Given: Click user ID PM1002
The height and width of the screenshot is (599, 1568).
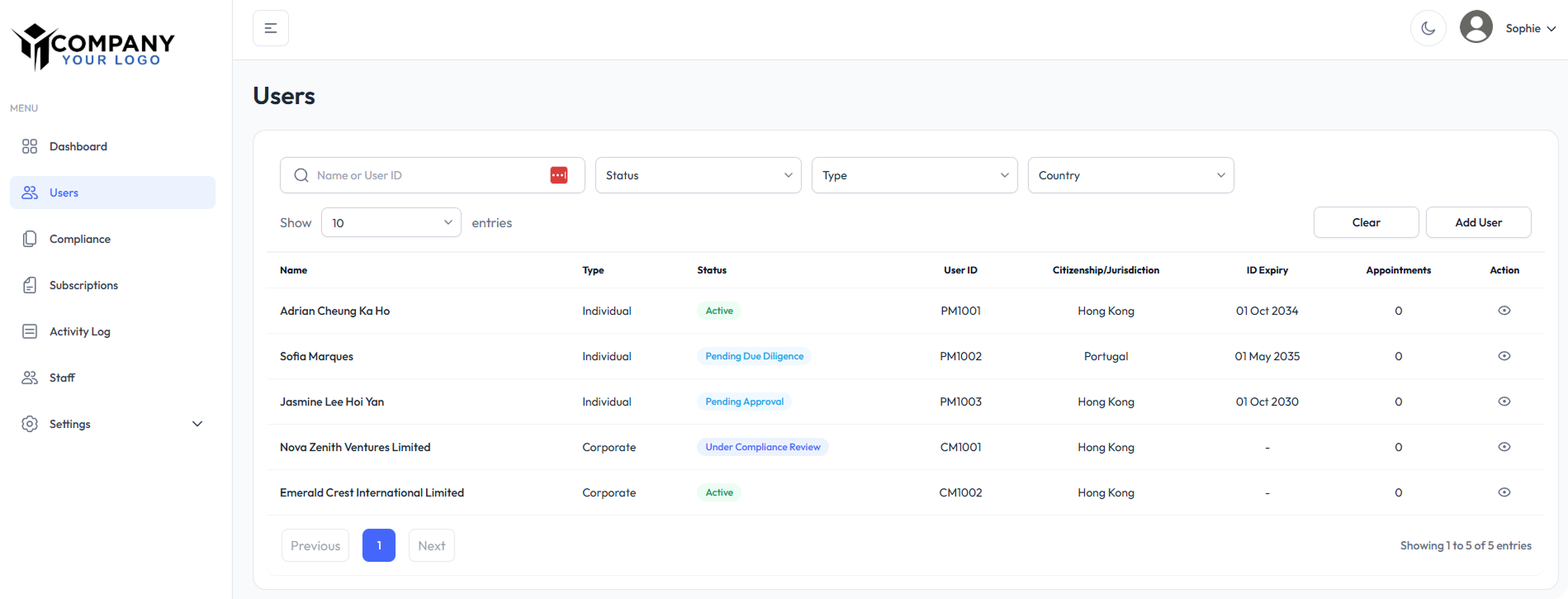Looking at the screenshot, I should tap(961, 356).
